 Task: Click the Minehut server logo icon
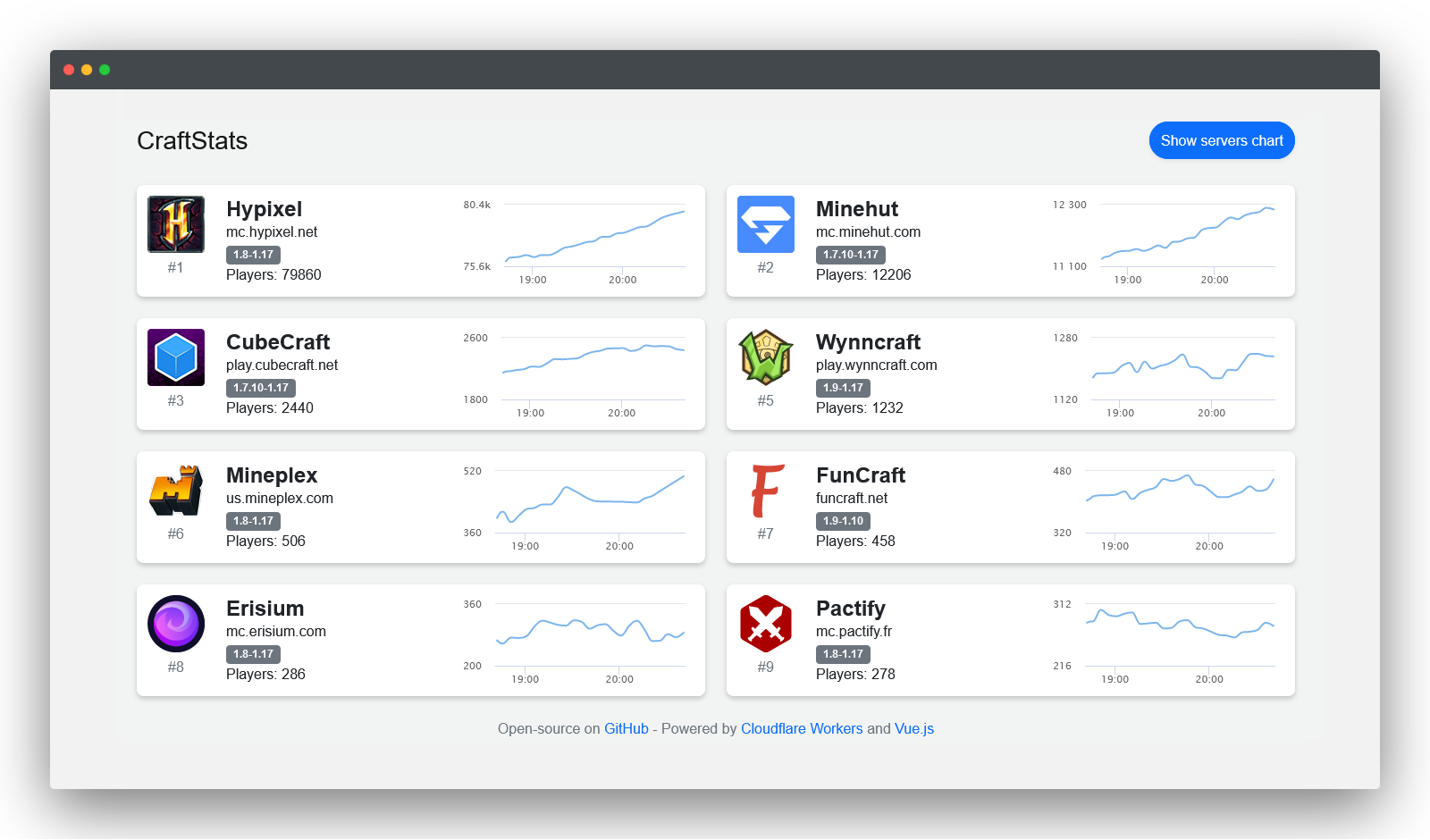[766, 224]
